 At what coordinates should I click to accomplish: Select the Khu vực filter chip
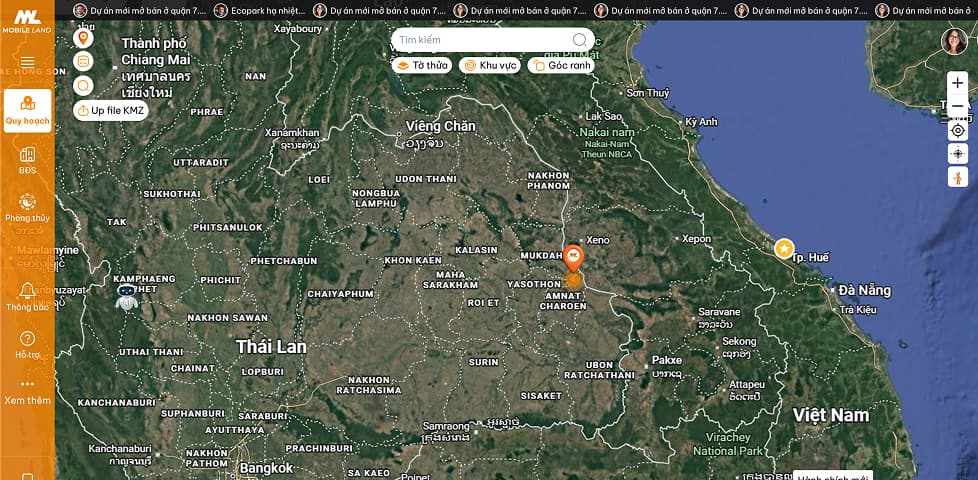tap(490, 65)
